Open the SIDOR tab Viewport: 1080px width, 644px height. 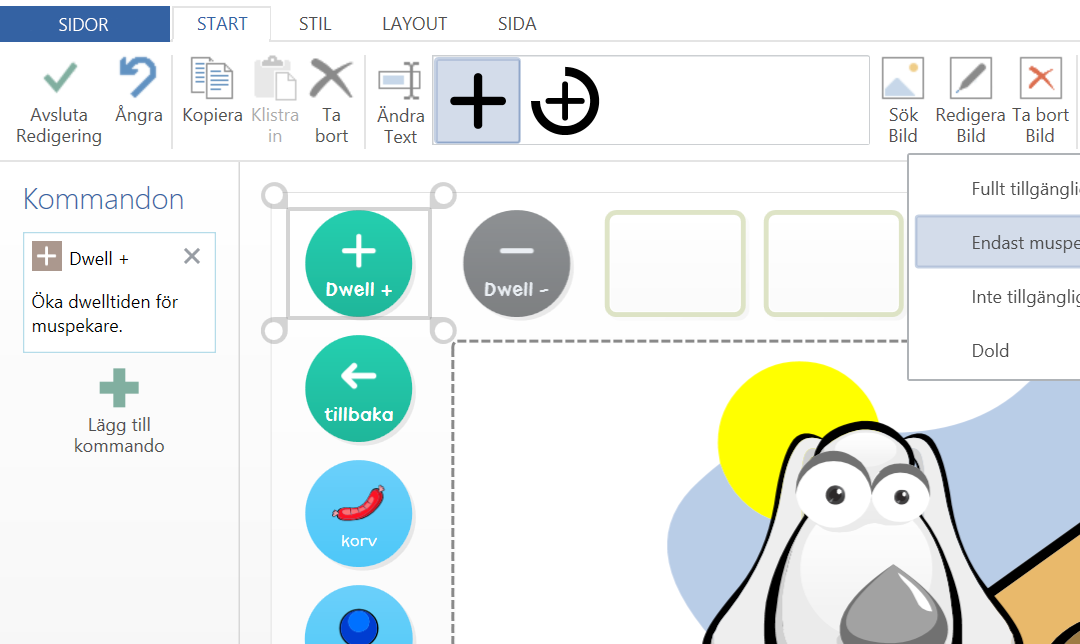[85, 24]
